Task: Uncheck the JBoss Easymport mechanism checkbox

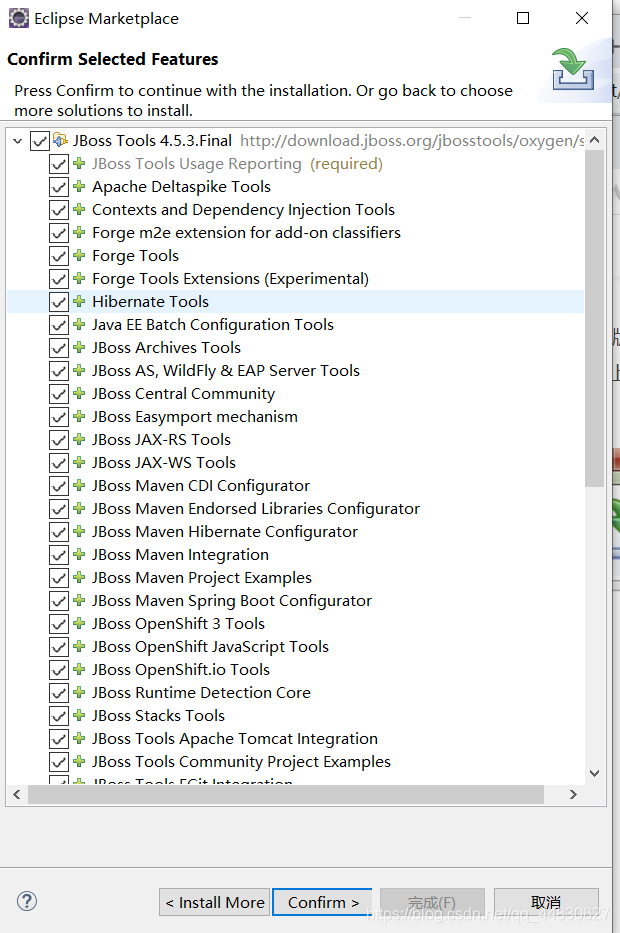Action: tap(59, 417)
